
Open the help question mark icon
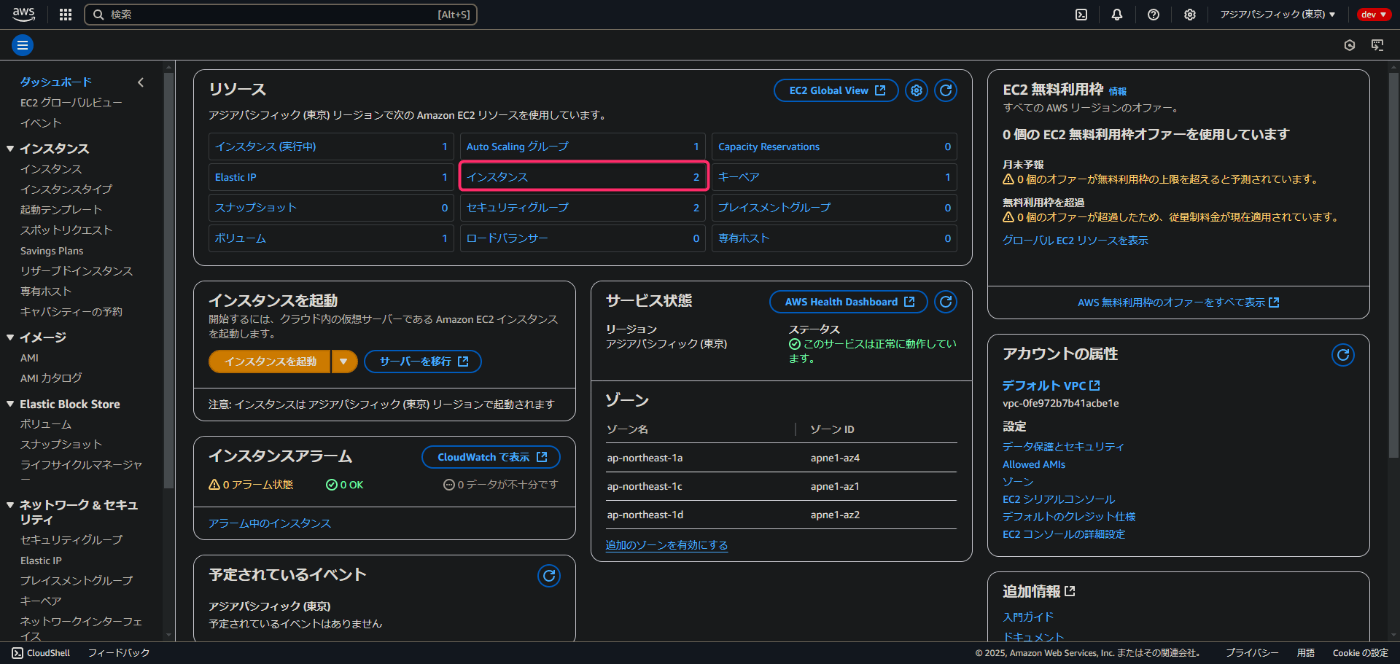tap(1153, 14)
